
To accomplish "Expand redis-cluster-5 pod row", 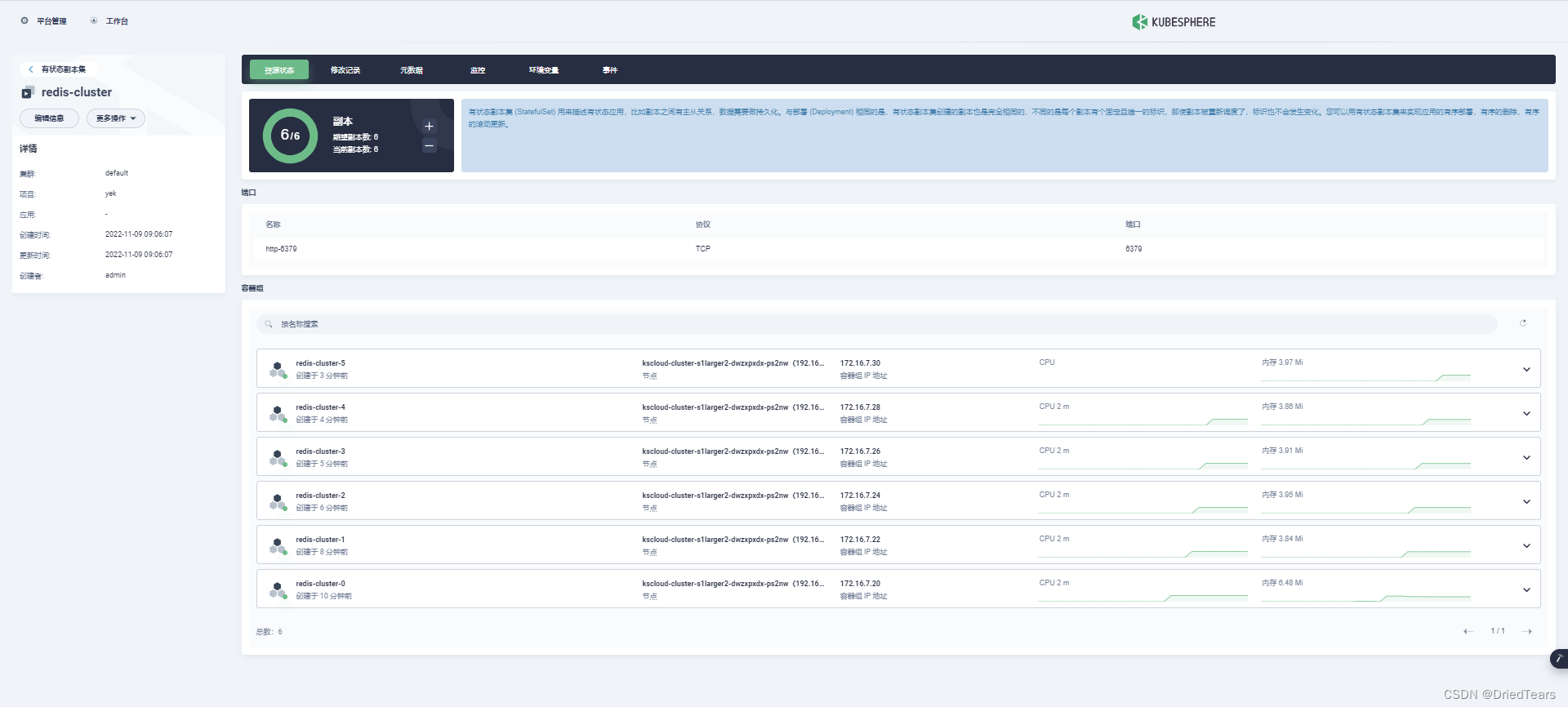I will (1526, 370).
